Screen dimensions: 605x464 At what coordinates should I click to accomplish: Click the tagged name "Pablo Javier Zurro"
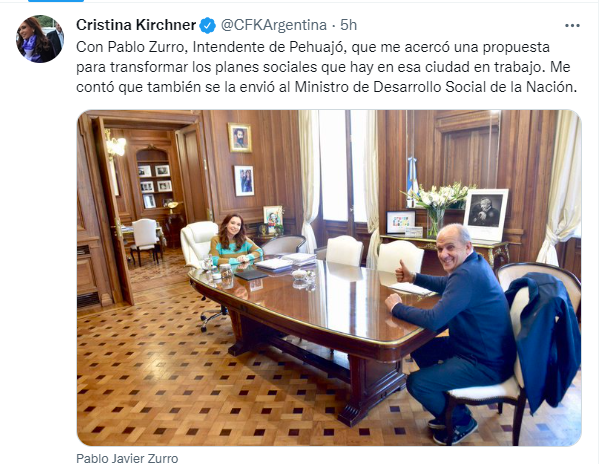(x=127, y=458)
